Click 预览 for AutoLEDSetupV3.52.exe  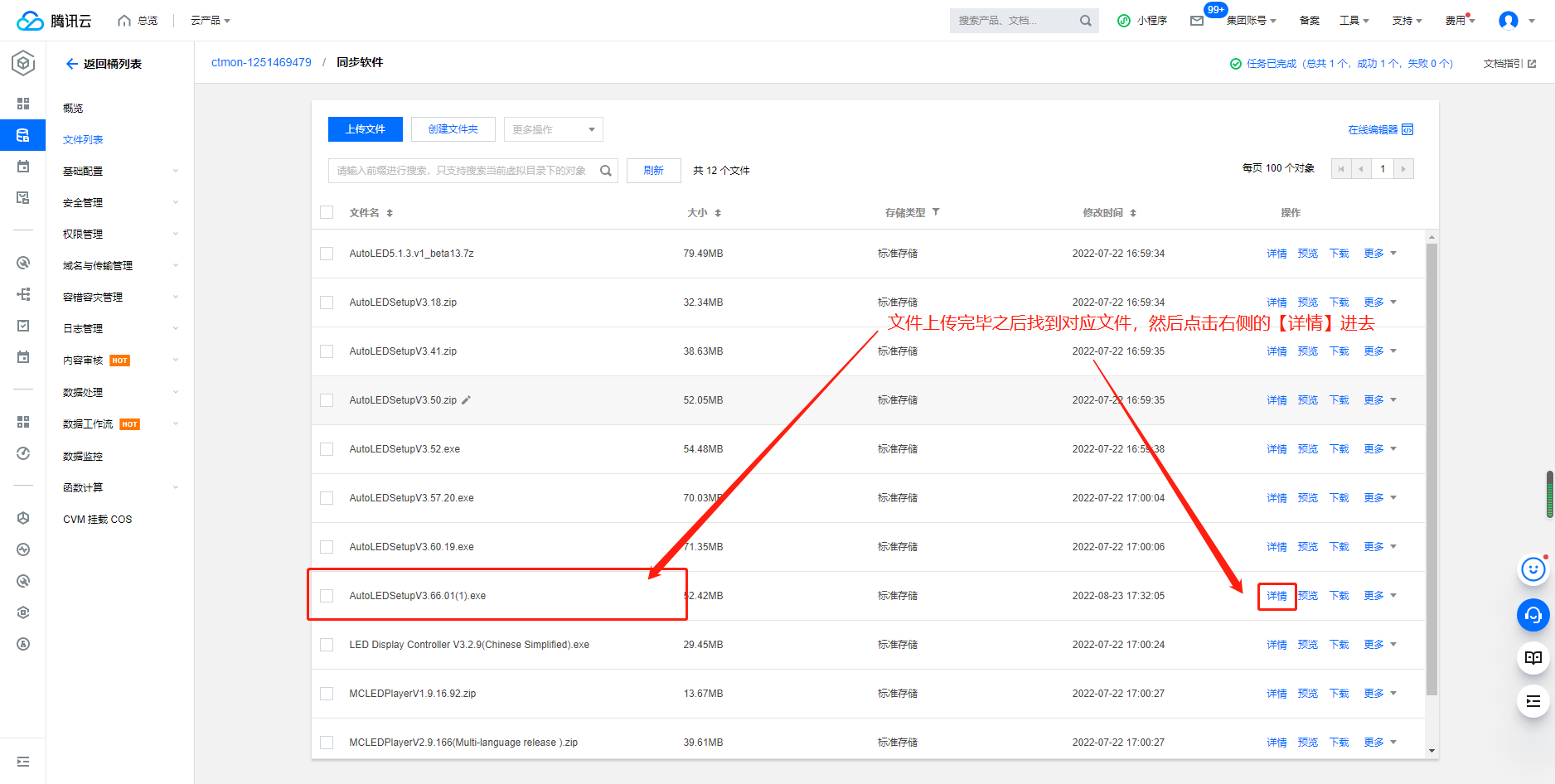tap(1308, 449)
